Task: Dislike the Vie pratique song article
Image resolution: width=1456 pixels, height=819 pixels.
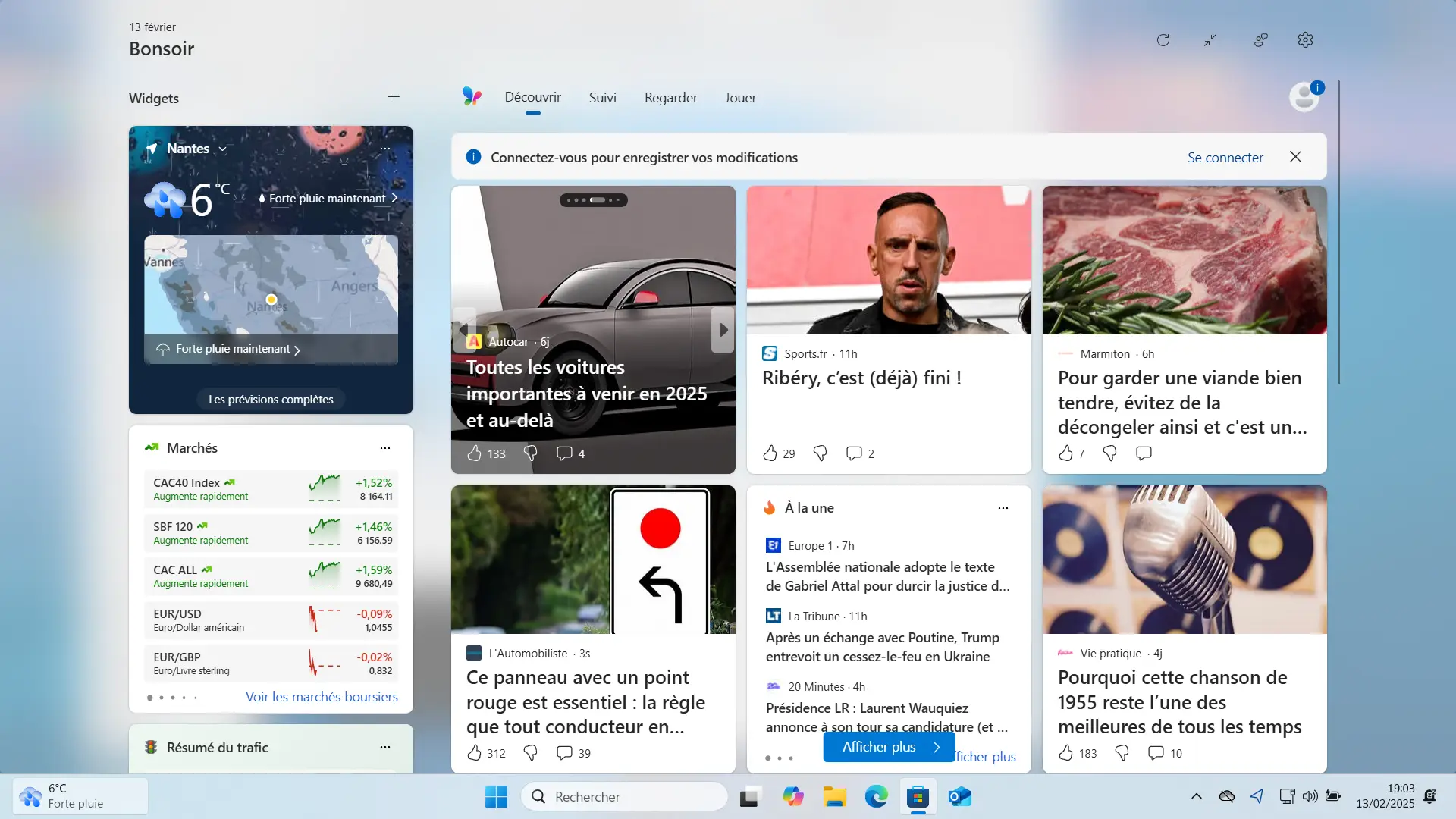Action: click(x=1122, y=753)
